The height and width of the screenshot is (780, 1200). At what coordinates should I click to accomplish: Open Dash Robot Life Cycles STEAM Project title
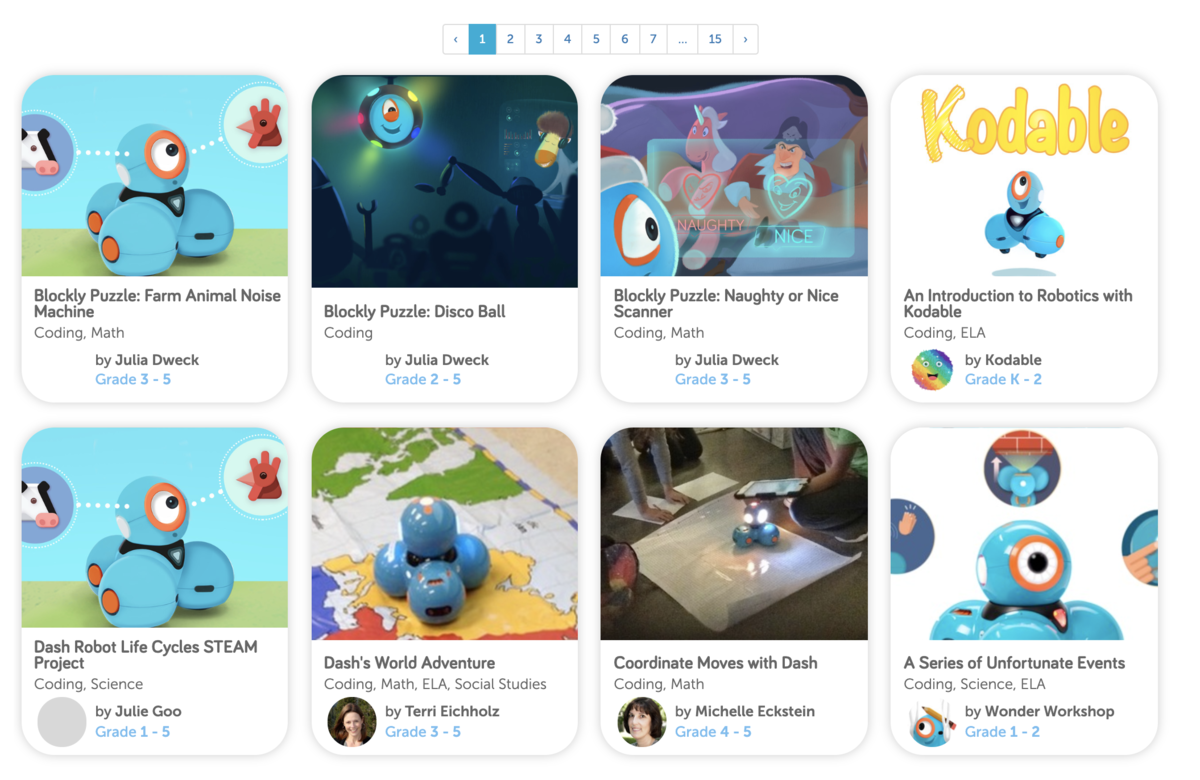point(146,655)
